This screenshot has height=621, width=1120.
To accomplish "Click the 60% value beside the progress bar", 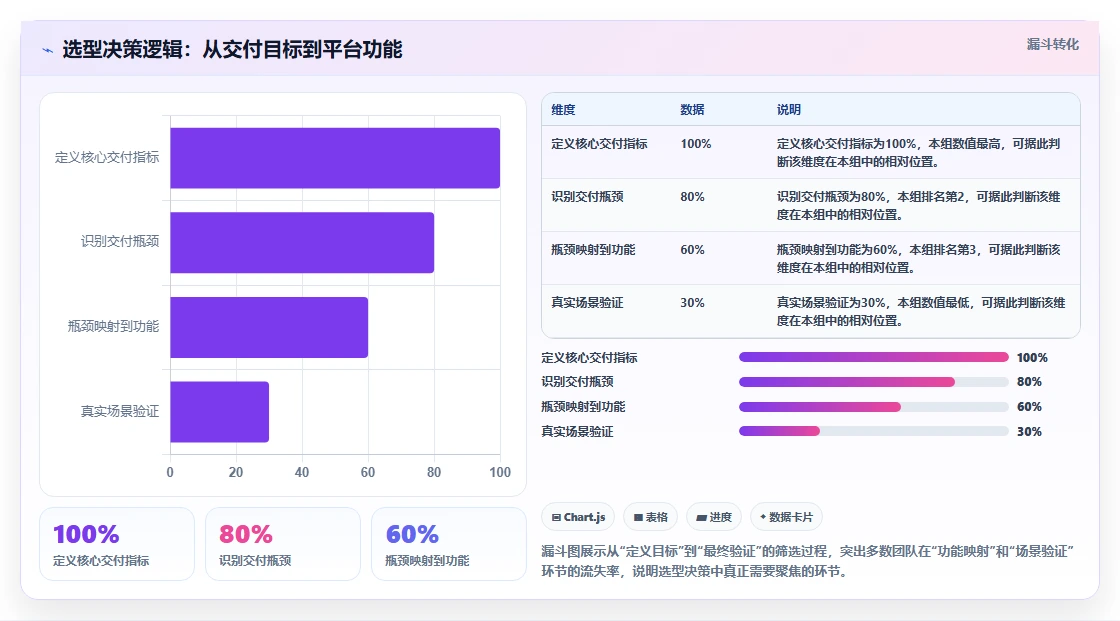I will coord(1029,407).
